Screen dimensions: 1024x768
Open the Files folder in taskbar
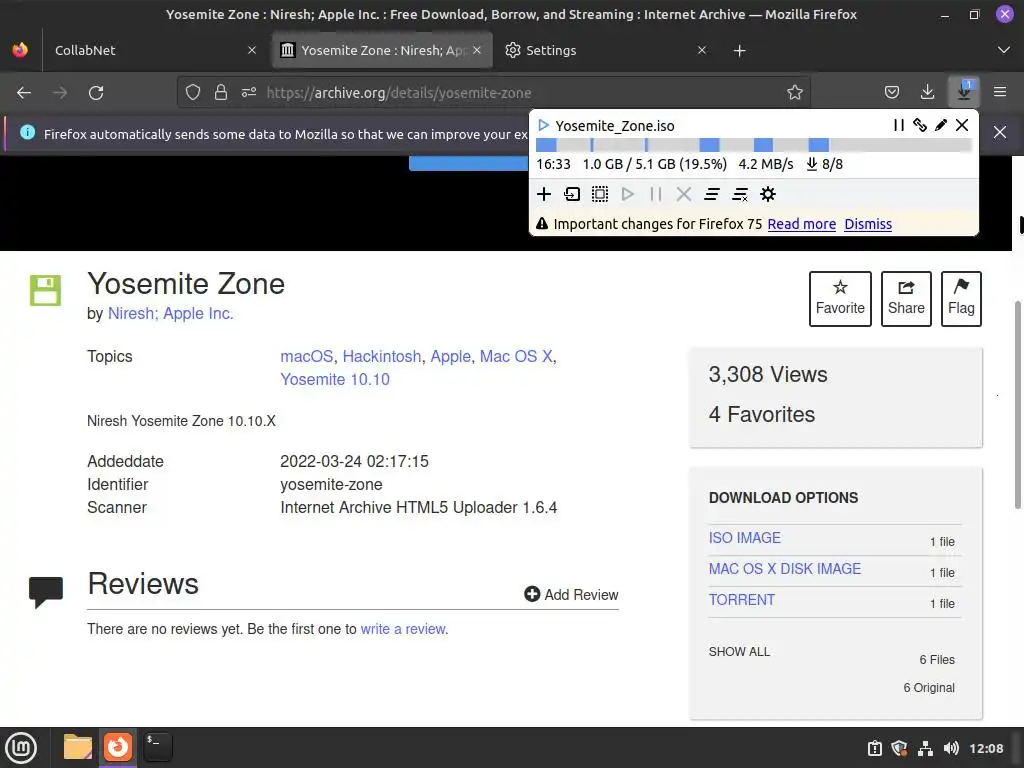pos(77,747)
